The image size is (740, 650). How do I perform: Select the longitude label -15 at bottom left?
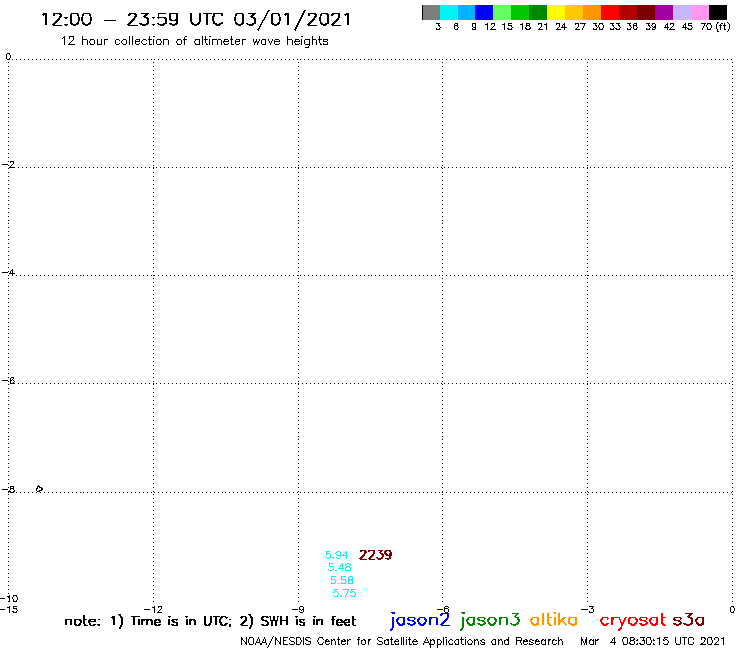pos(9,609)
